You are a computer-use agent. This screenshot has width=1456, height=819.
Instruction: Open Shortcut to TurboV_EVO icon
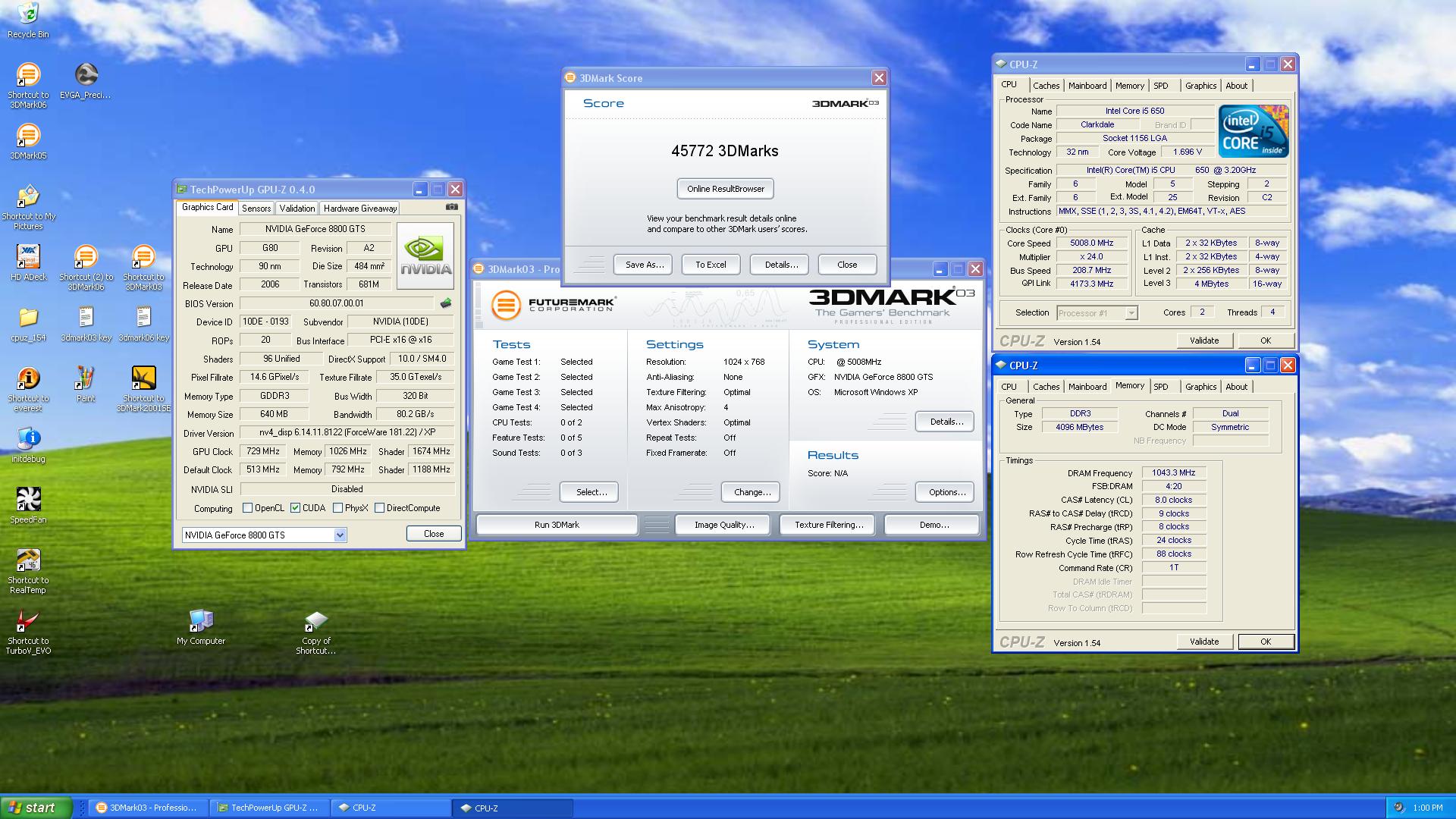[x=28, y=621]
